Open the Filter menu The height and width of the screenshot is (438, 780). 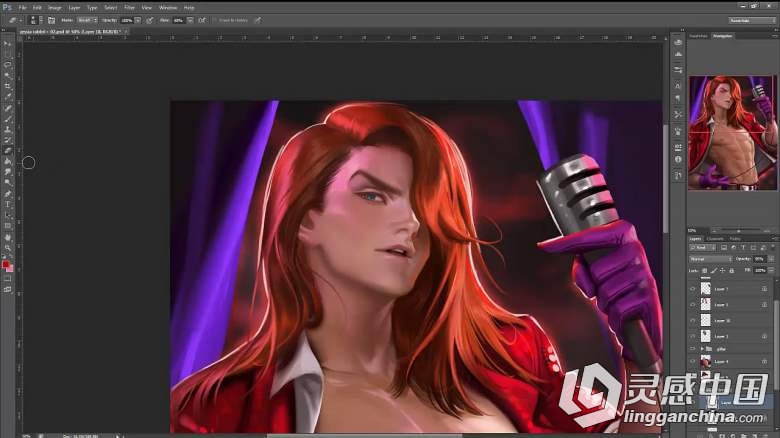point(129,7)
